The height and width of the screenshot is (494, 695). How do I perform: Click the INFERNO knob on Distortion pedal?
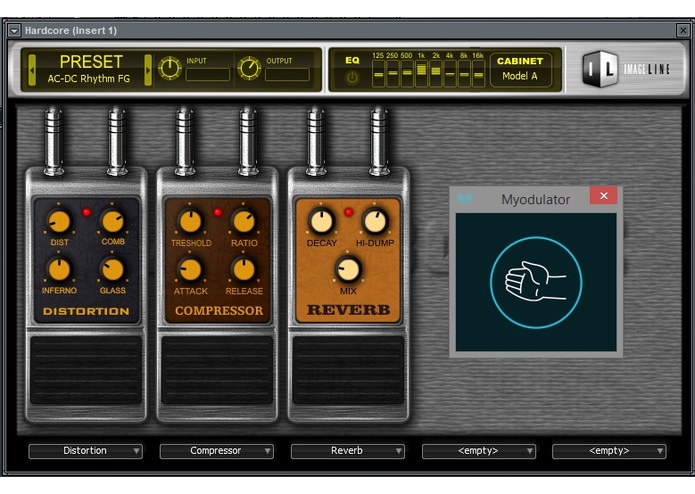point(59,269)
